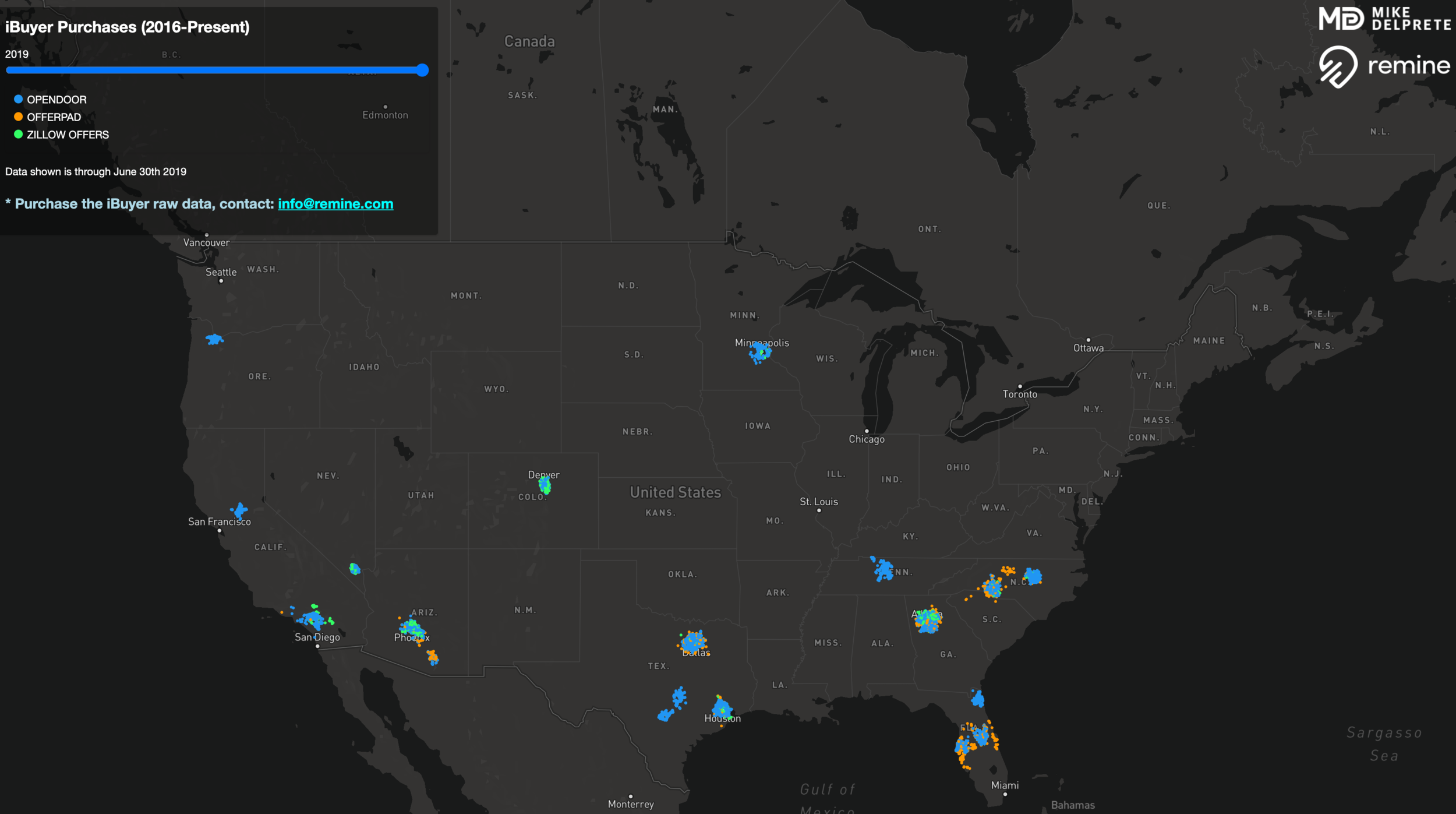Click the Atlanta purchase cluster
1456x814 pixels.
(928, 620)
